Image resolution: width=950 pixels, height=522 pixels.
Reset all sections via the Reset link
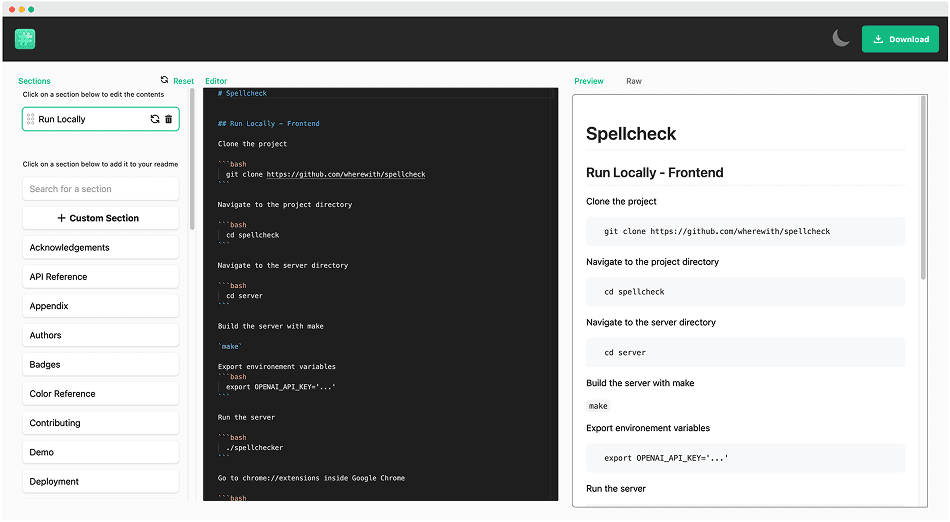tap(184, 81)
